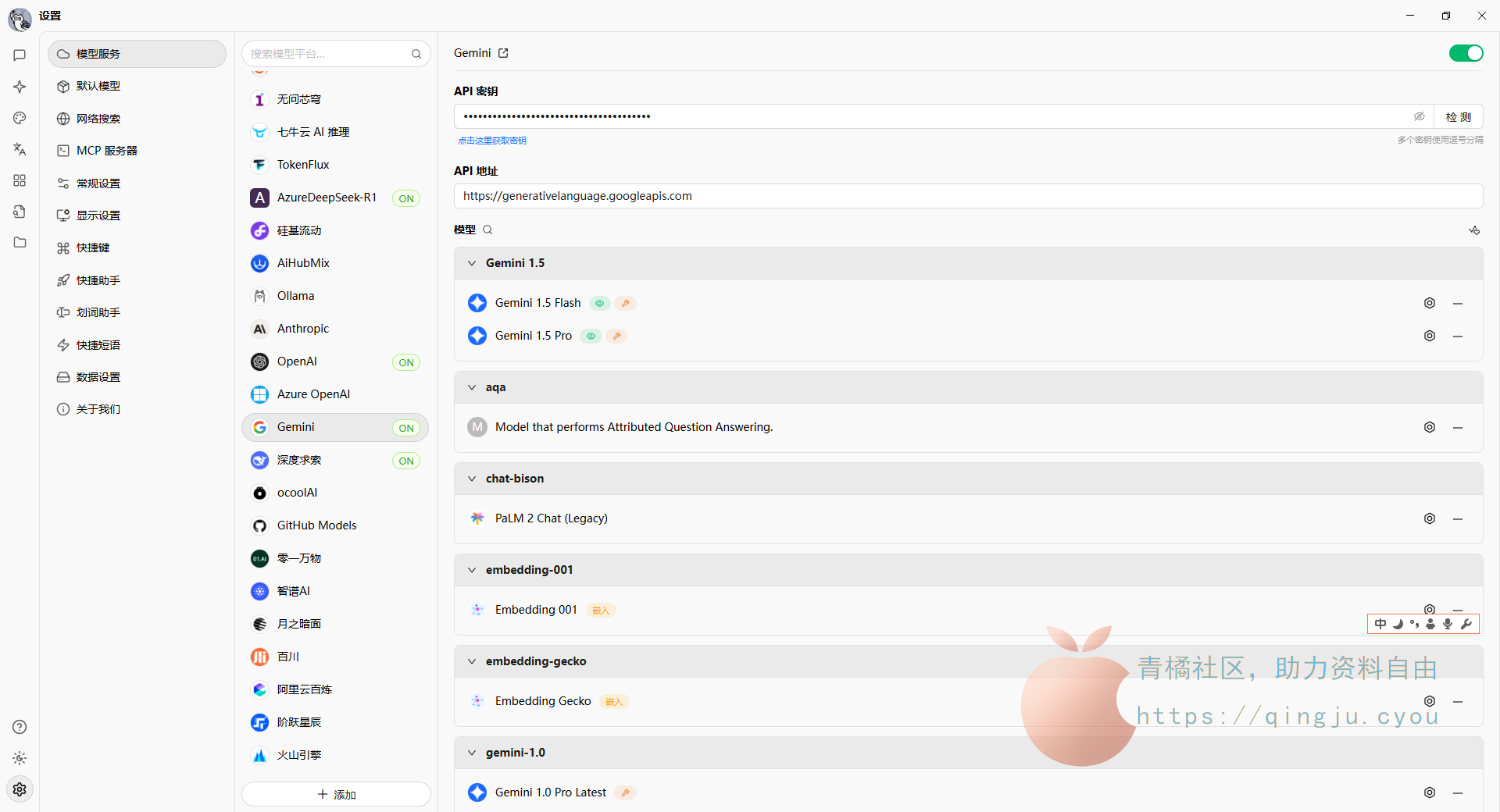
Task: Open 默认模型 settings section
Action: pyautogui.click(x=137, y=86)
